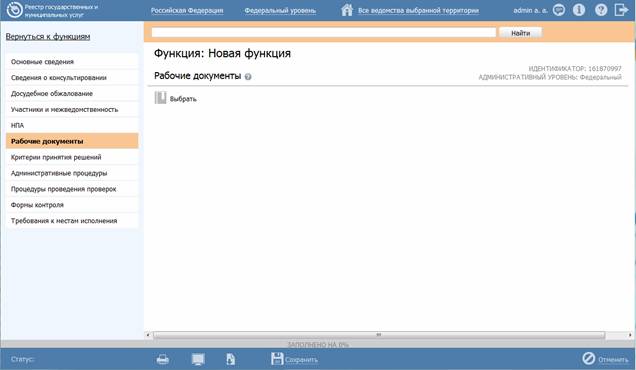This screenshot has height=370, width=636.
Task: Click the search input field
Action: tap(324, 33)
